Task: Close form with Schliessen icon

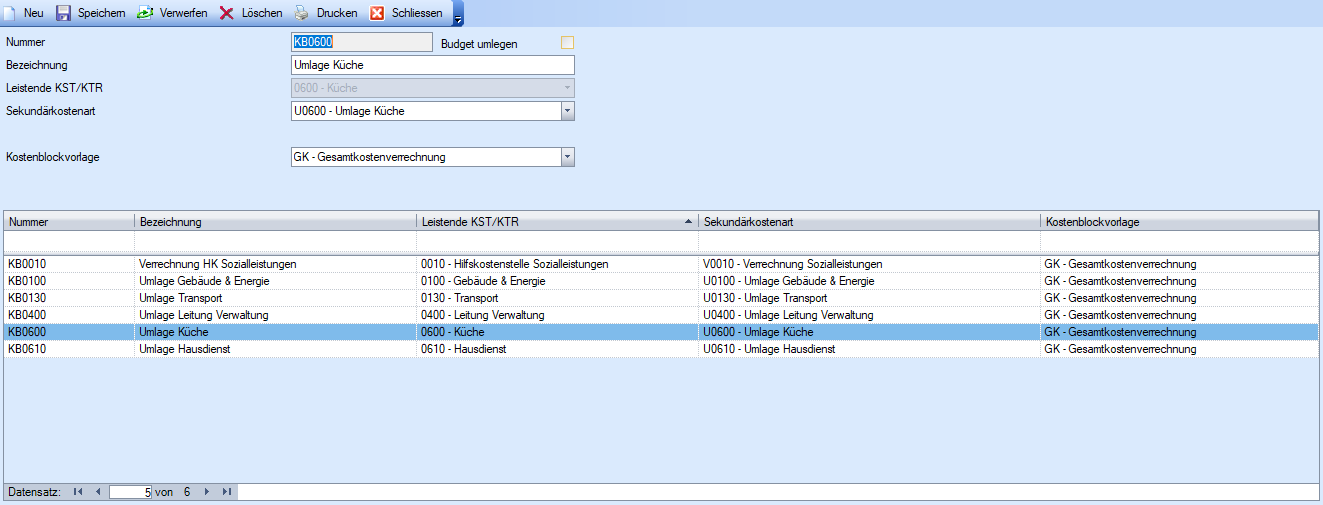Action: coord(378,13)
